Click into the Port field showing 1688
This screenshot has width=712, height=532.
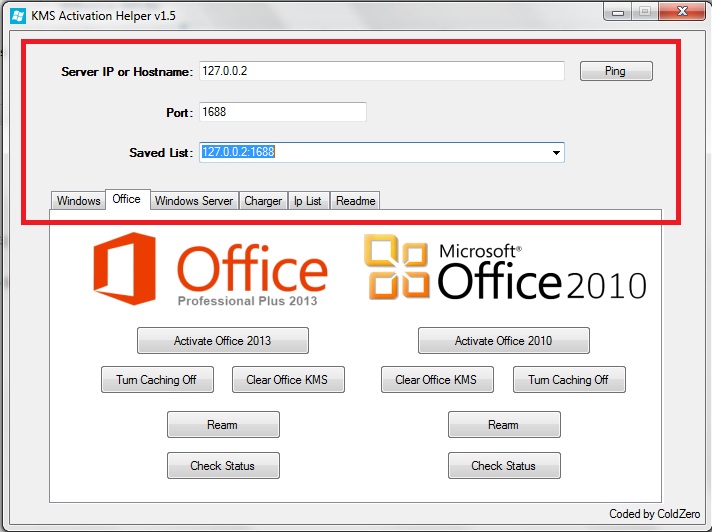coord(282,112)
